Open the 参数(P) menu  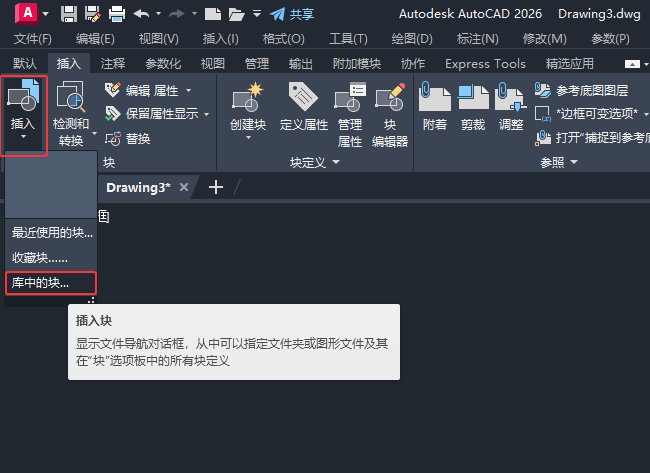click(611, 39)
